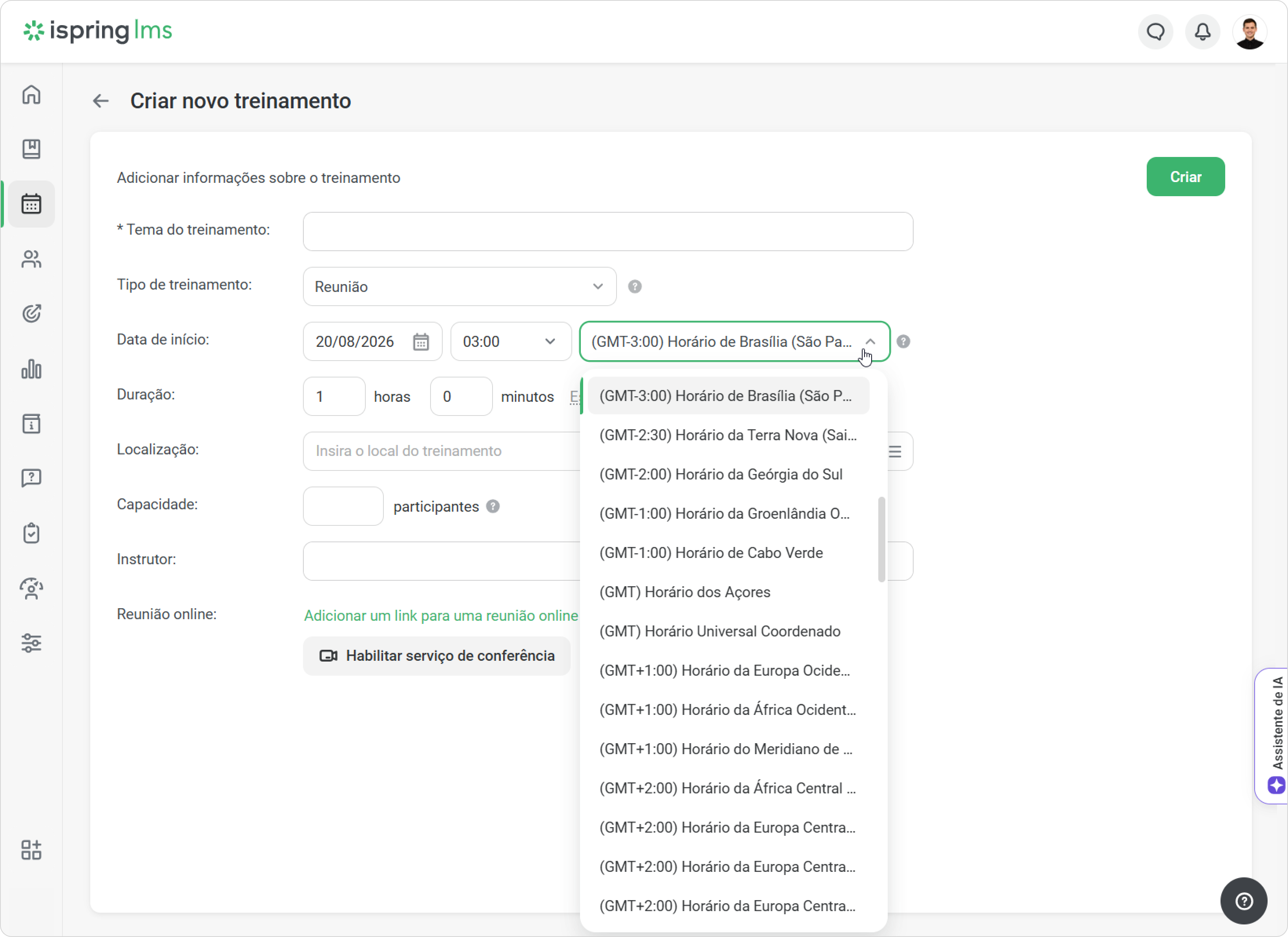The height and width of the screenshot is (937, 1288).
Task: Open the date picker calendar icon
Action: (x=420, y=342)
